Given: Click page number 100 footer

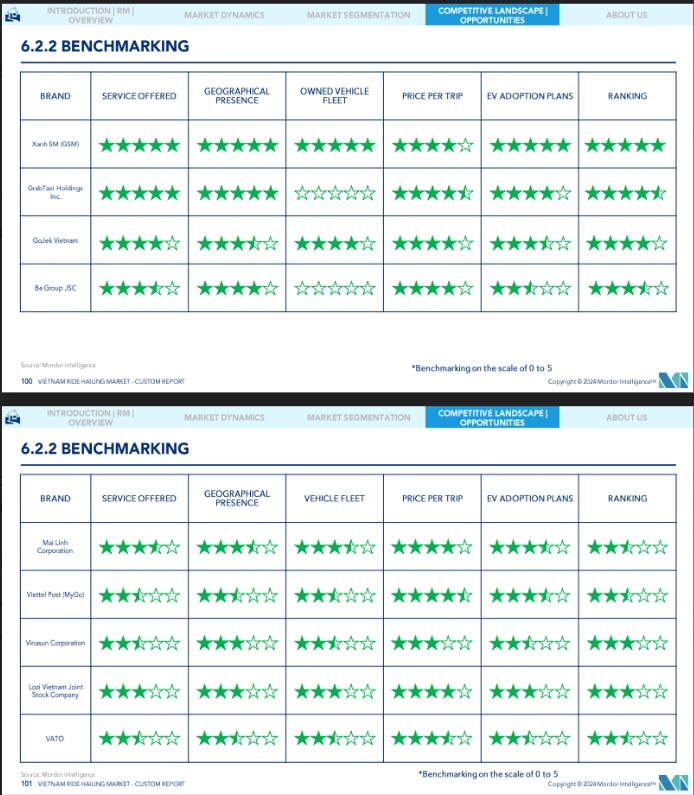Looking at the screenshot, I should pyautogui.click(x=27, y=381).
